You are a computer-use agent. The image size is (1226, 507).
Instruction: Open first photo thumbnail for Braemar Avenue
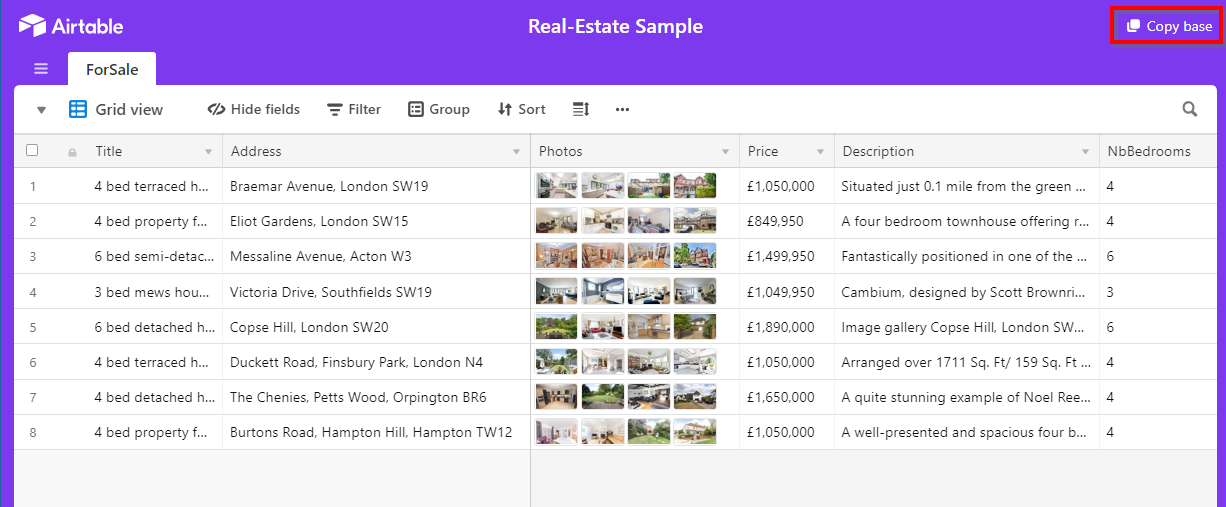coord(556,186)
